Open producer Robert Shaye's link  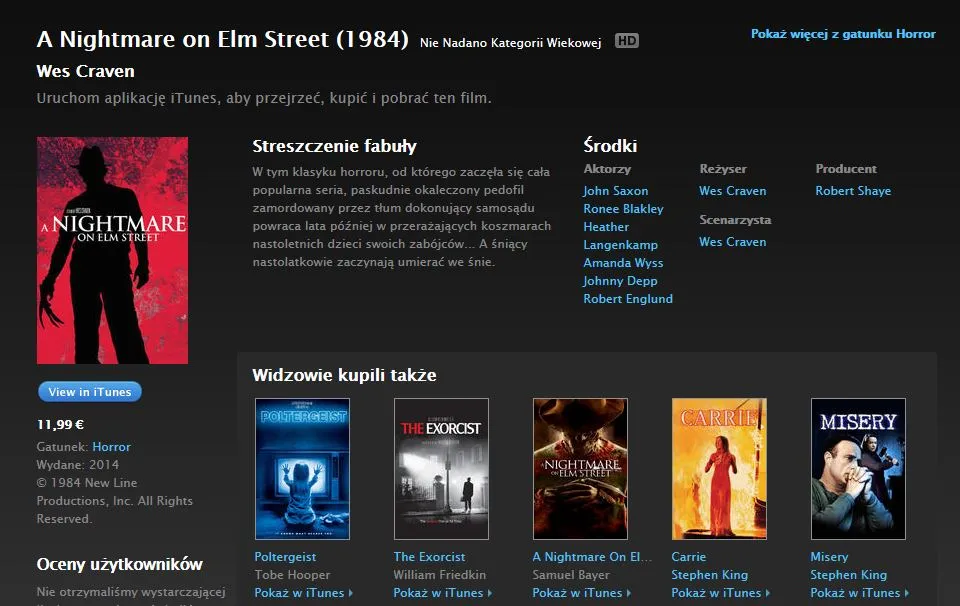point(853,191)
